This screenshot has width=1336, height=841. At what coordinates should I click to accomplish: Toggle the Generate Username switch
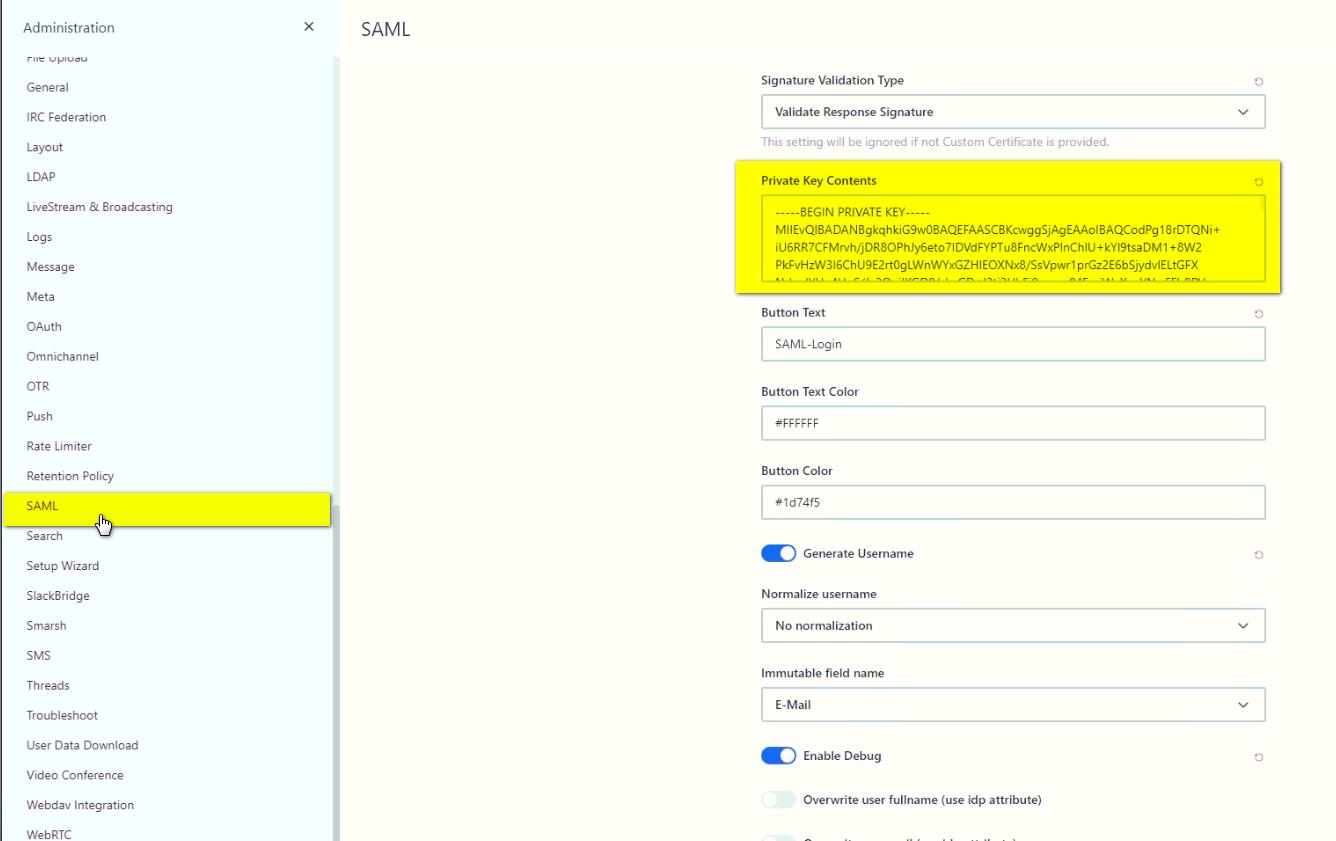(779, 554)
